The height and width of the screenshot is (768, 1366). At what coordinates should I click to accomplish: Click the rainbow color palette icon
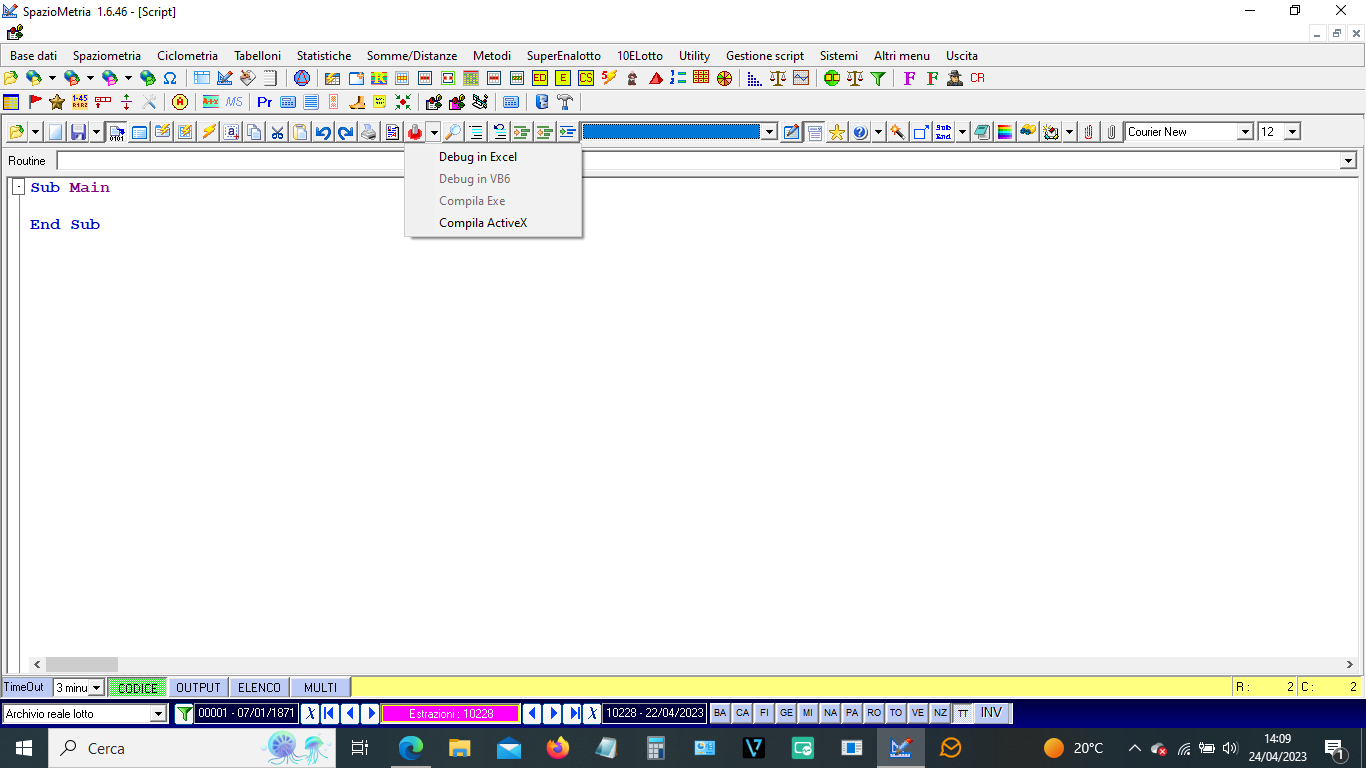(x=1005, y=132)
